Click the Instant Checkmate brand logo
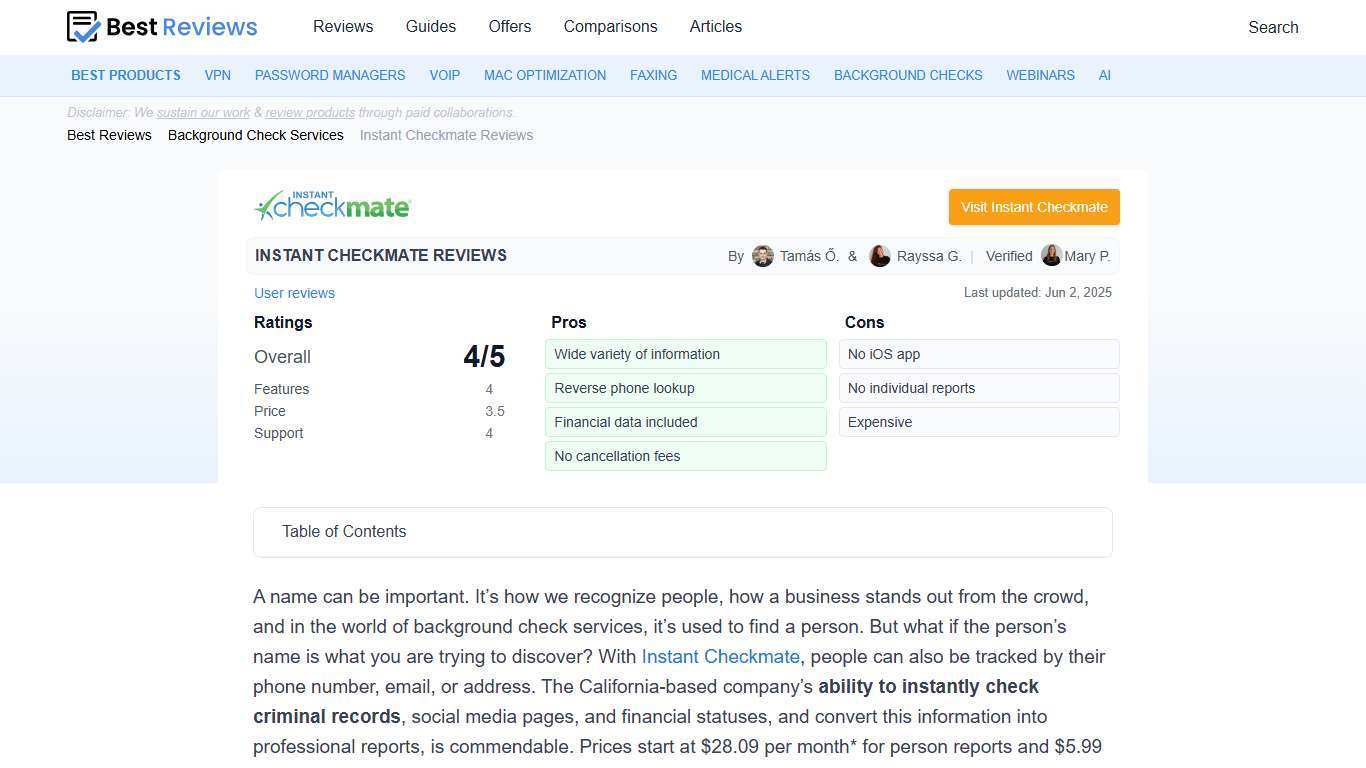Screen dimensions: 1366x768 point(332,205)
